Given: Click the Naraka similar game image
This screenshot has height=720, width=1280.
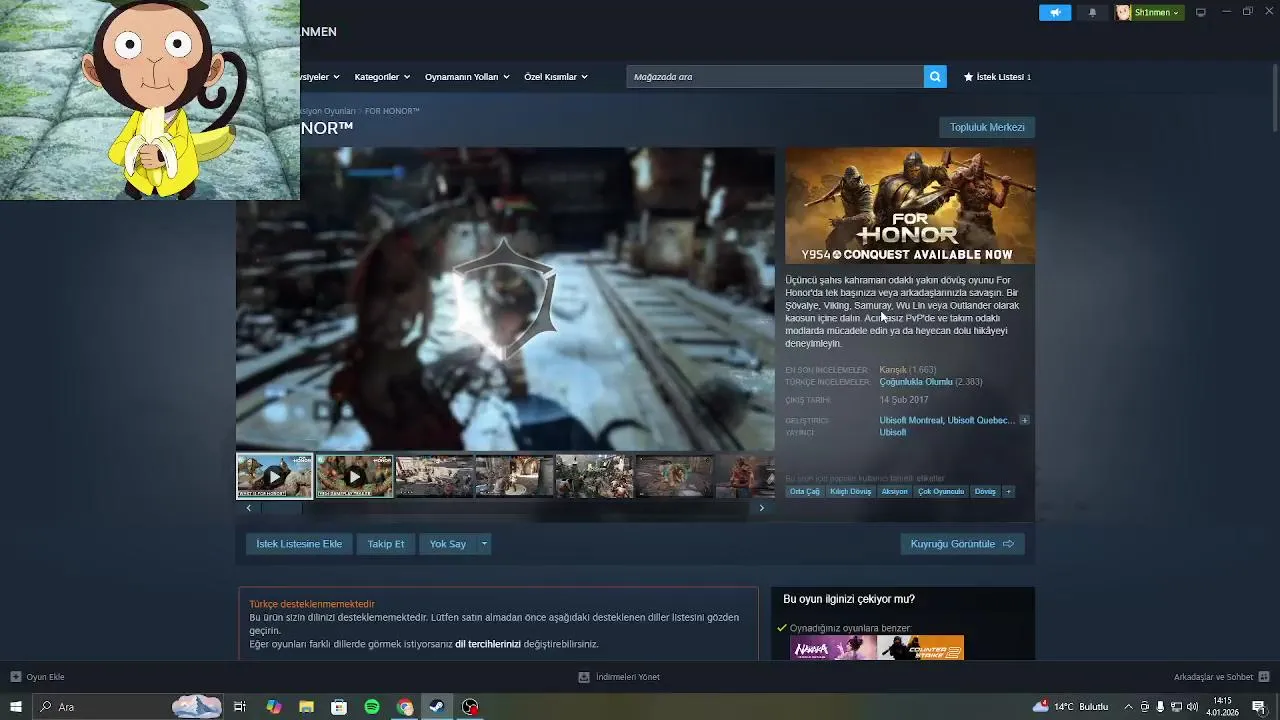Looking at the screenshot, I should pos(833,647).
